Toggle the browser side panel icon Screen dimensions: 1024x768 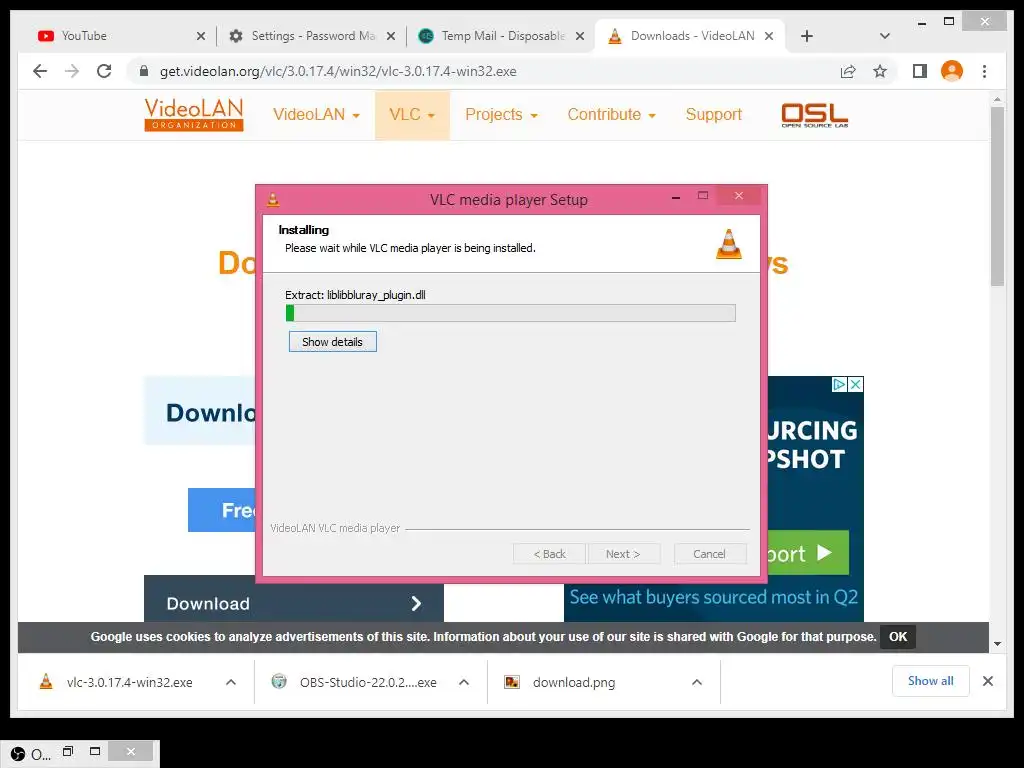pyautogui.click(x=920, y=71)
